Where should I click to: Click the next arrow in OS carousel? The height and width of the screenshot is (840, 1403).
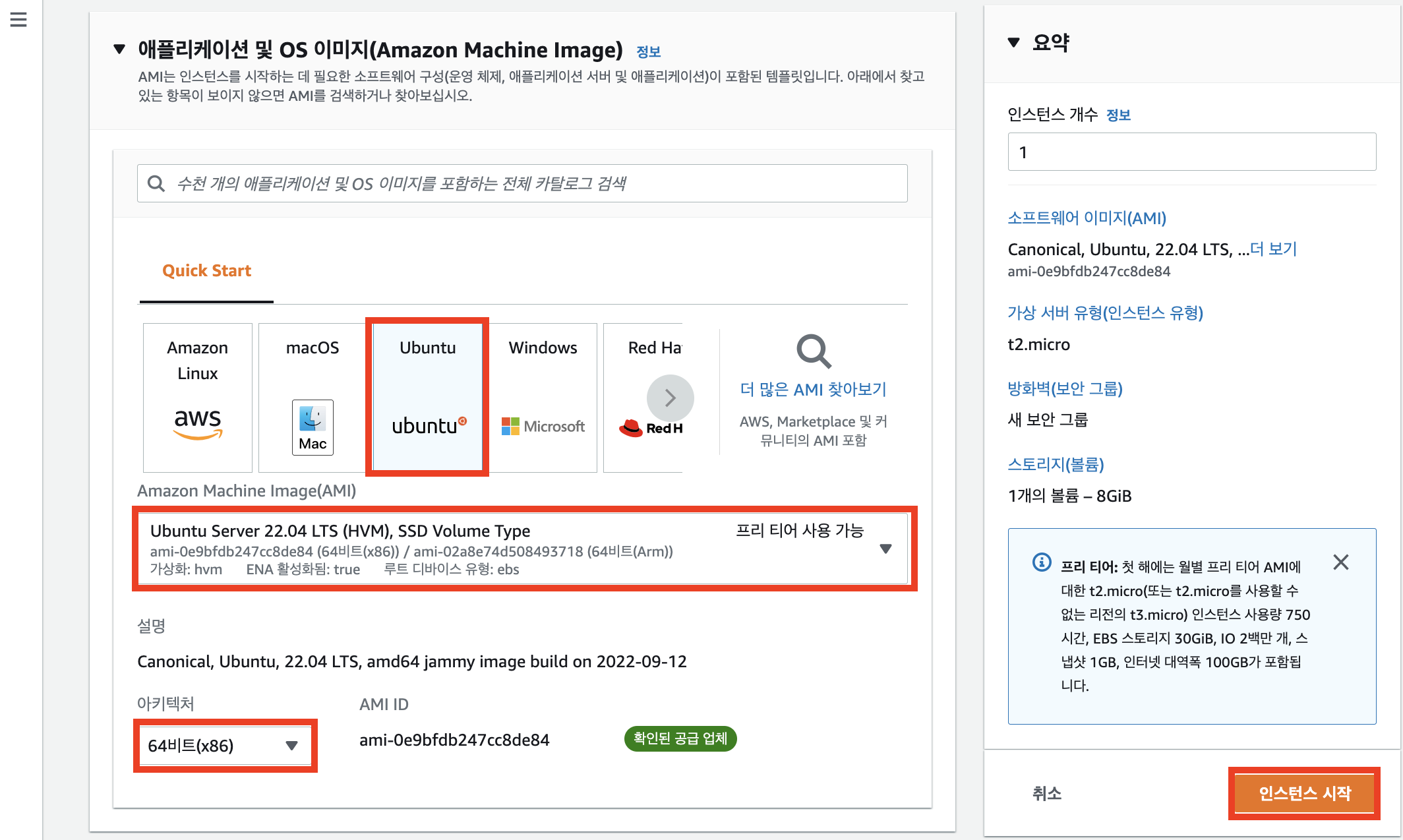point(670,398)
